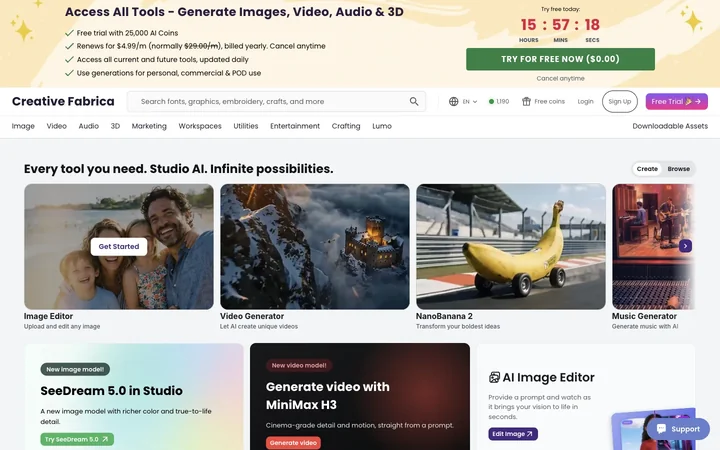The width and height of the screenshot is (720, 450).
Task: Click the Sign Up button
Action: [619, 101]
